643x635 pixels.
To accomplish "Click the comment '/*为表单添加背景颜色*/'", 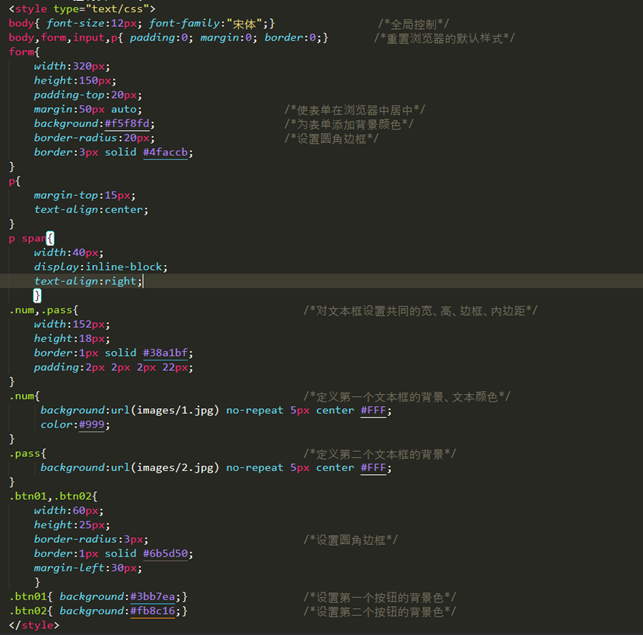I will (349, 124).
